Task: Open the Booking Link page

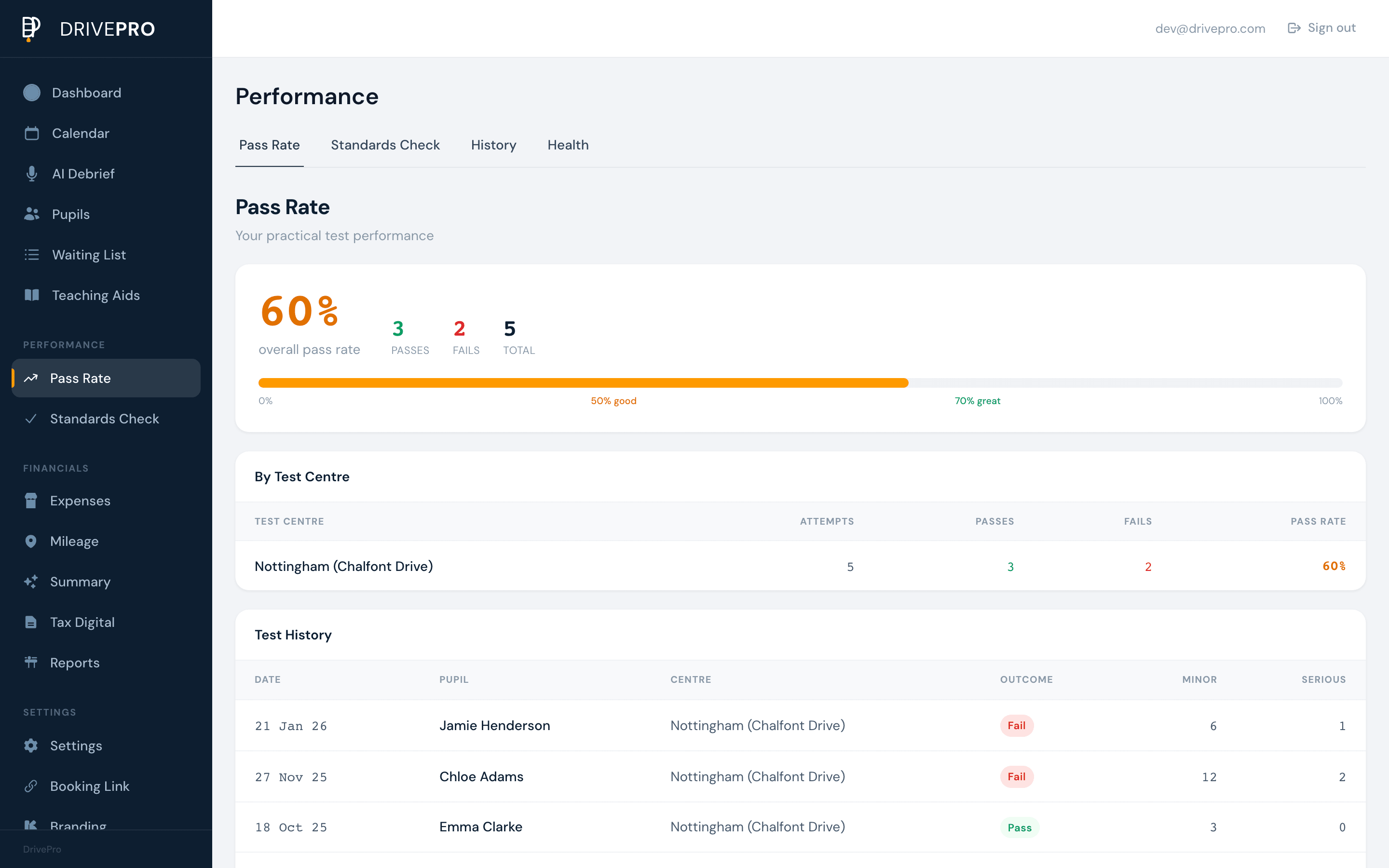Action: coord(90,786)
